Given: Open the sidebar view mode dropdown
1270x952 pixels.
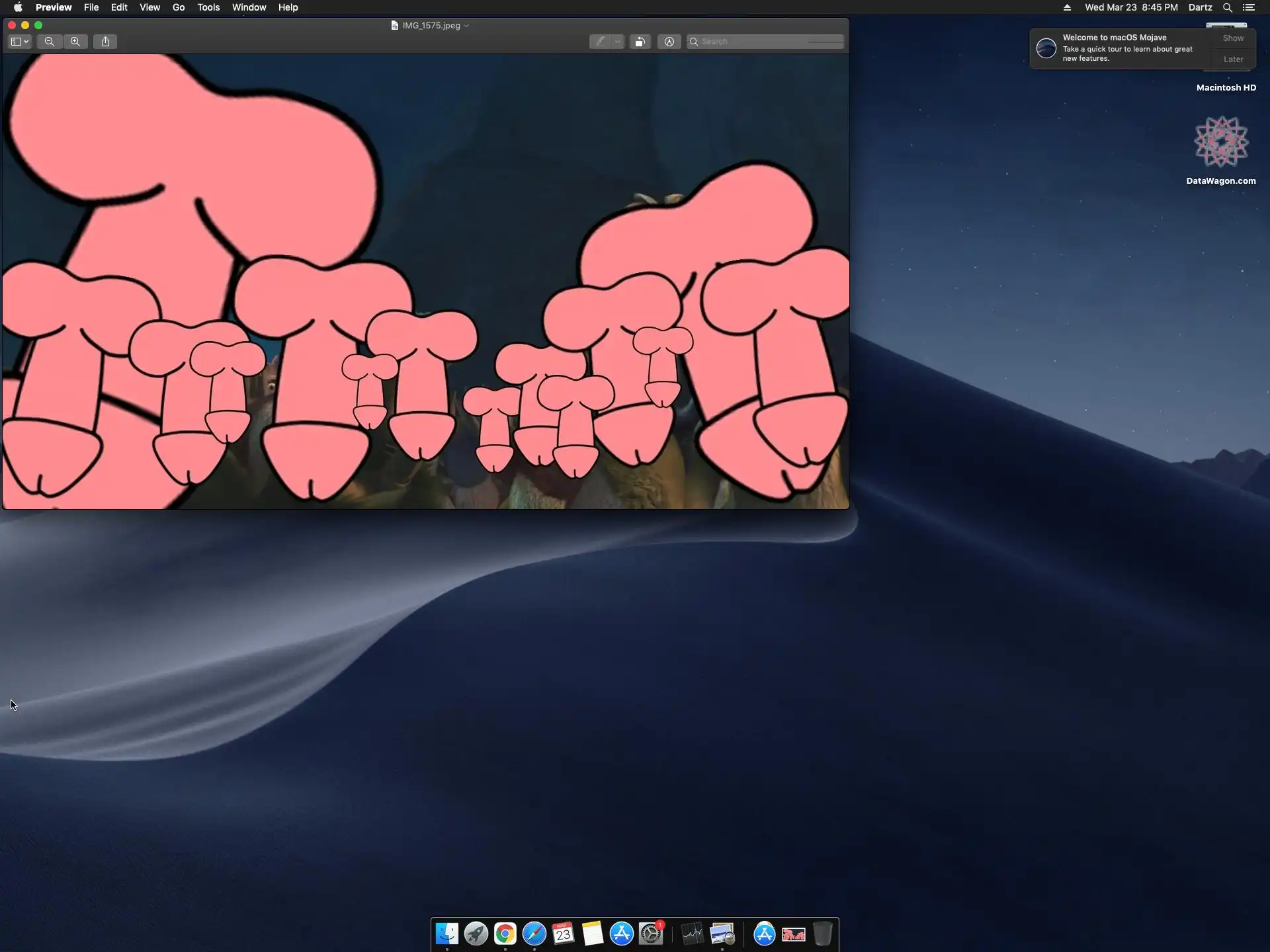Looking at the screenshot, I should tap(20, 42).
